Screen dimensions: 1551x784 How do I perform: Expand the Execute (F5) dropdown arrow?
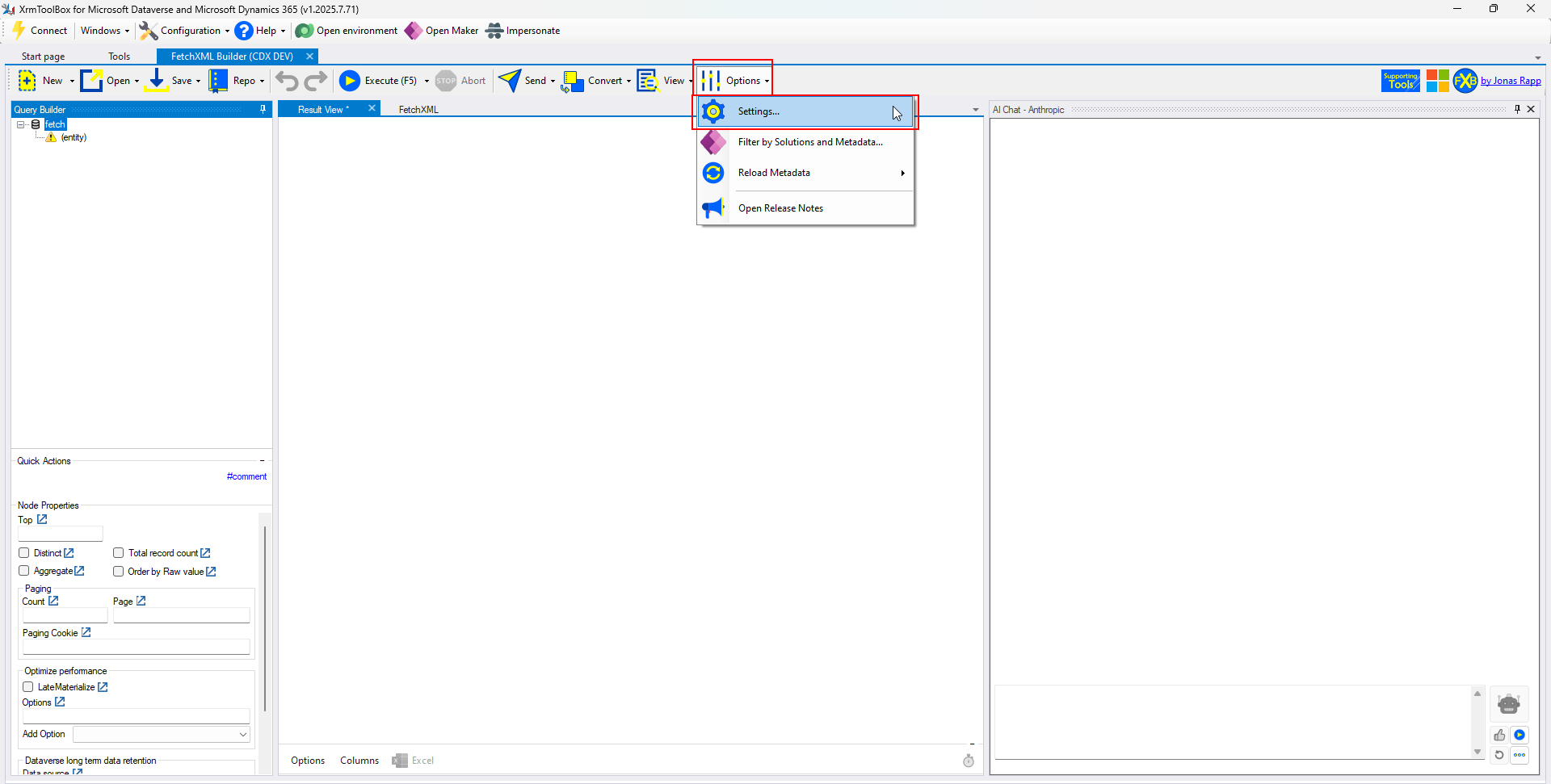[x=427, y=81]
